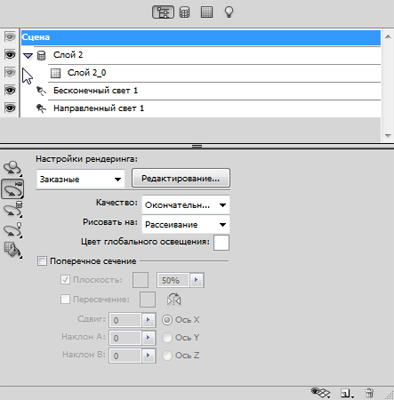Select the Filter By Lights bulb icon

[x=229, y=12]
